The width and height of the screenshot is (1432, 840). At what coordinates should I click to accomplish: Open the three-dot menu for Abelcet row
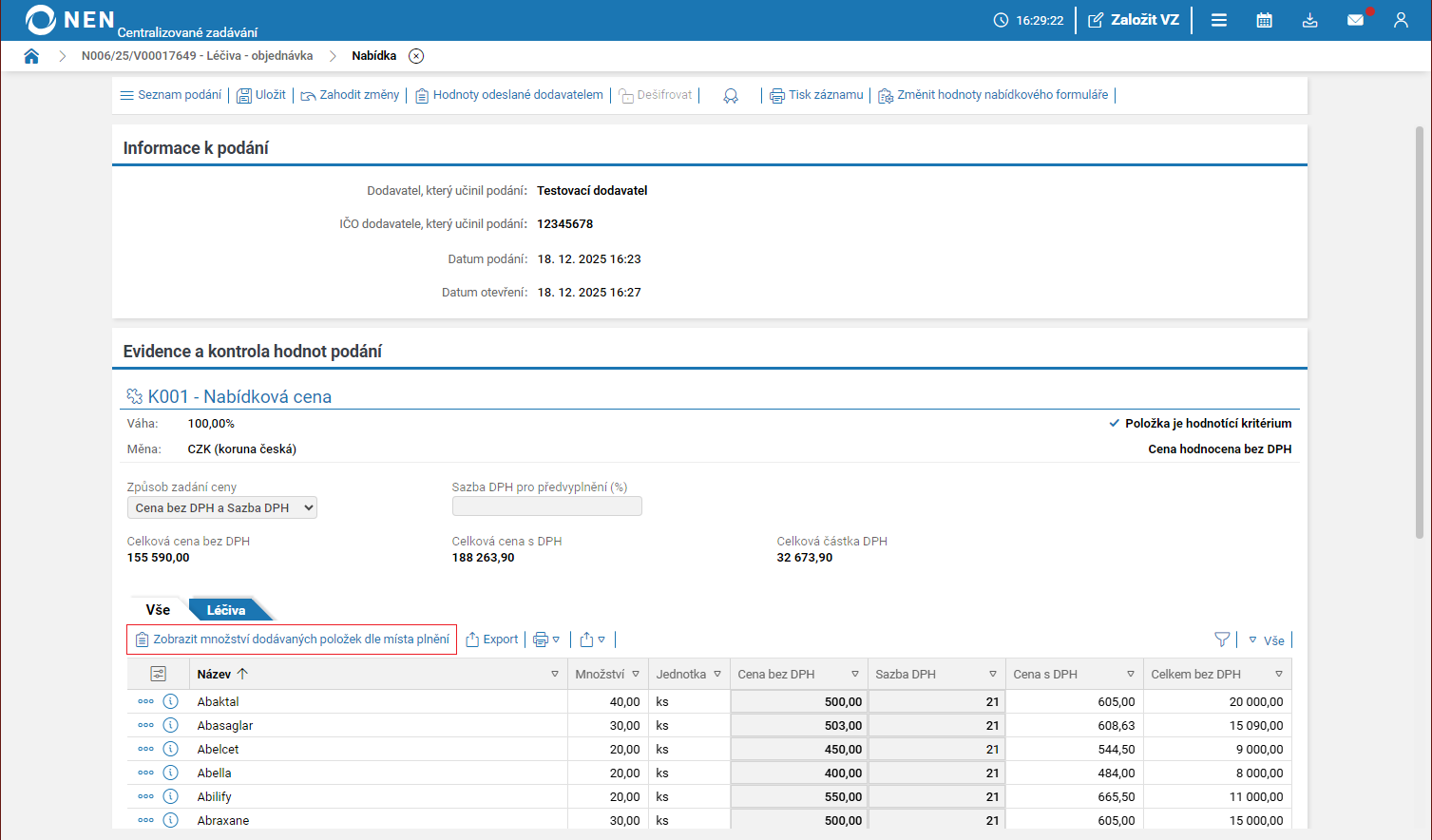145,749
